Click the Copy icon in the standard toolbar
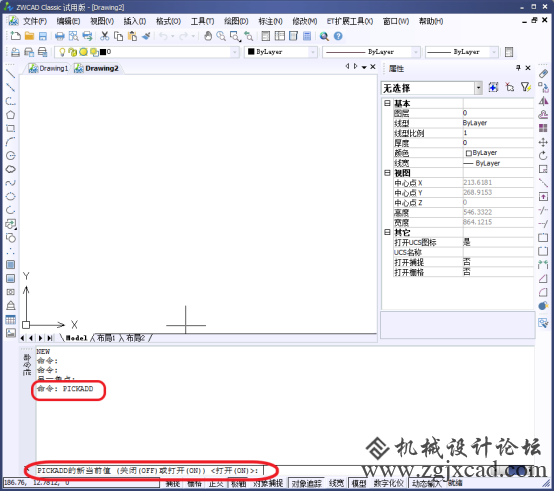Screen dimensions: 554x491 118,36
